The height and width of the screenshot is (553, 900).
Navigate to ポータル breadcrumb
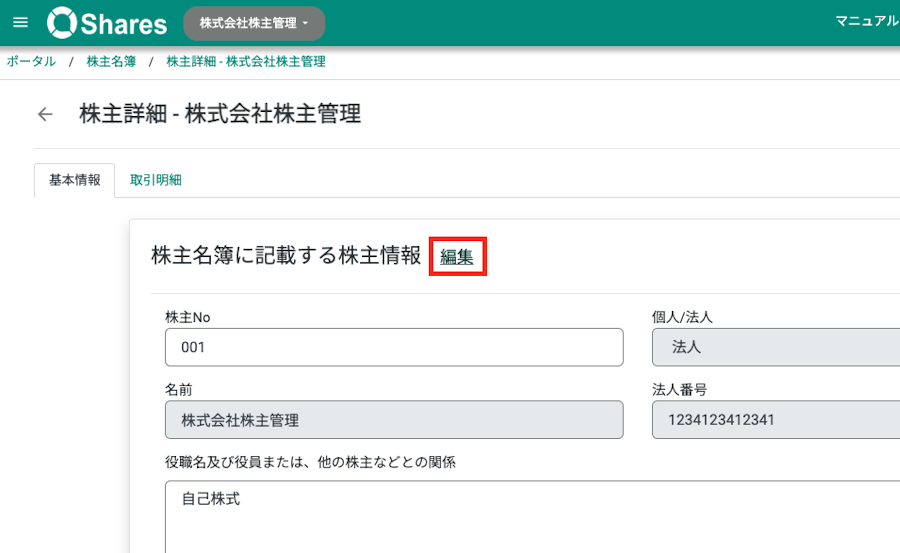[31, 61]
